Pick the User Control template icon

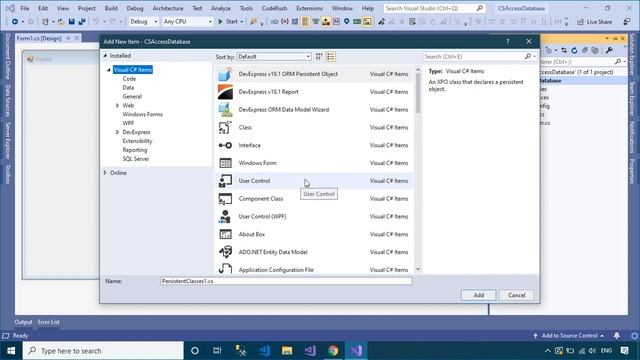[x=225, y=181]
